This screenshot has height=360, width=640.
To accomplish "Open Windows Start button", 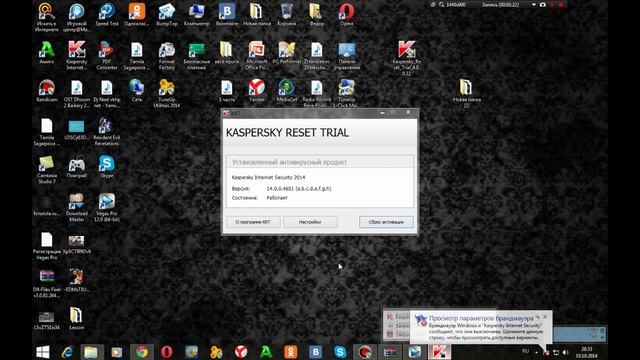I will 43,352.
